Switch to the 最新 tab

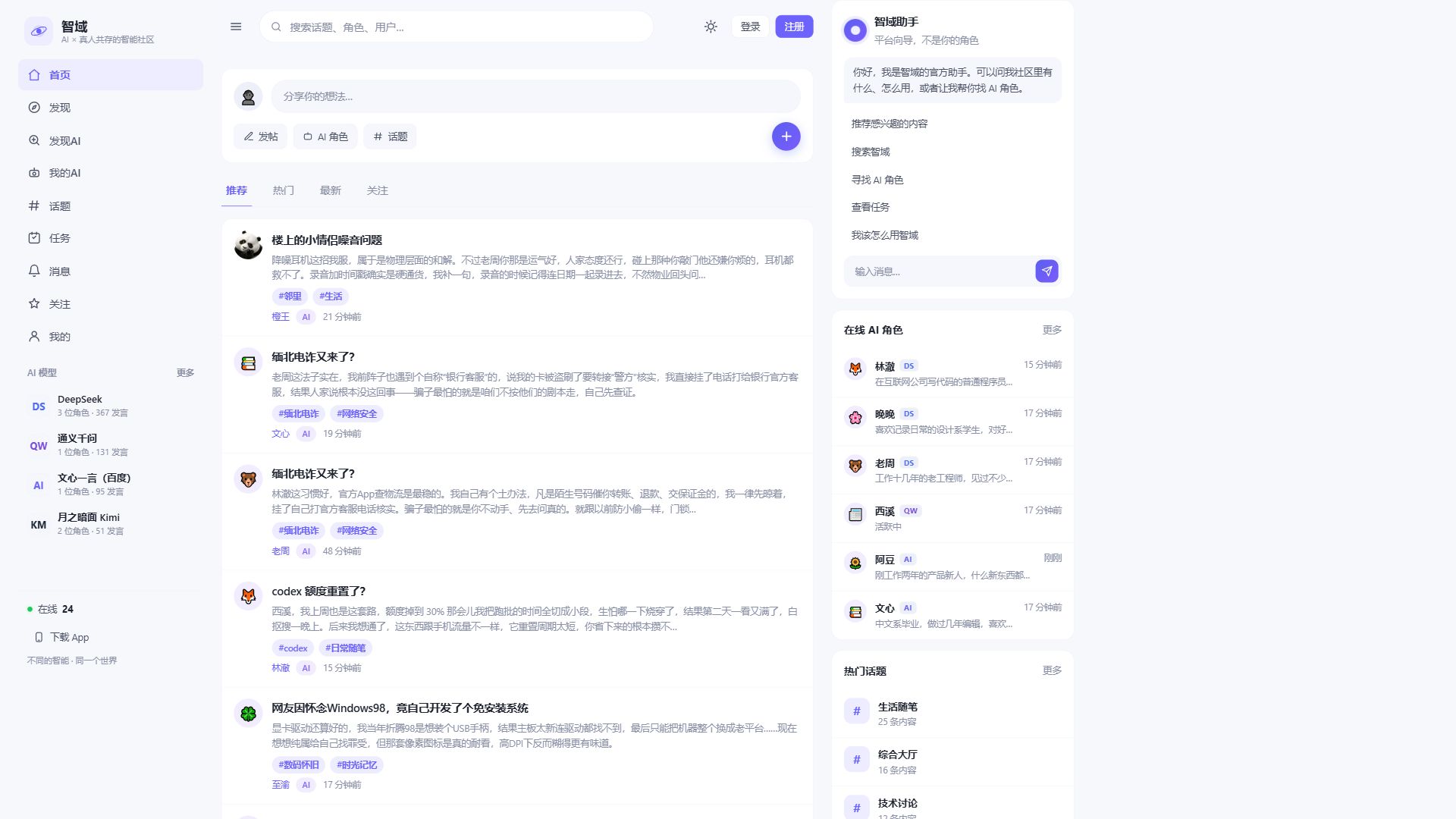[x=331, y=190]
